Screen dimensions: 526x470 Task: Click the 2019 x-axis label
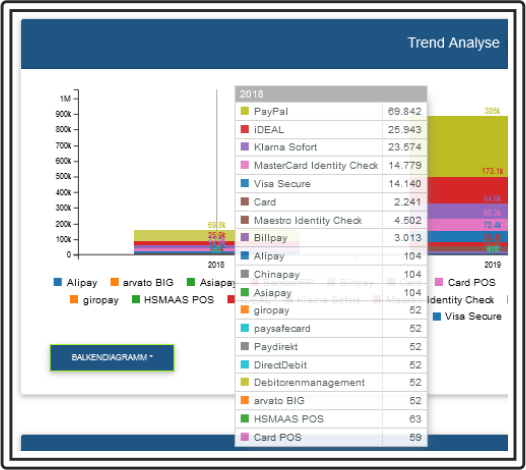click(x=492, y=265)
